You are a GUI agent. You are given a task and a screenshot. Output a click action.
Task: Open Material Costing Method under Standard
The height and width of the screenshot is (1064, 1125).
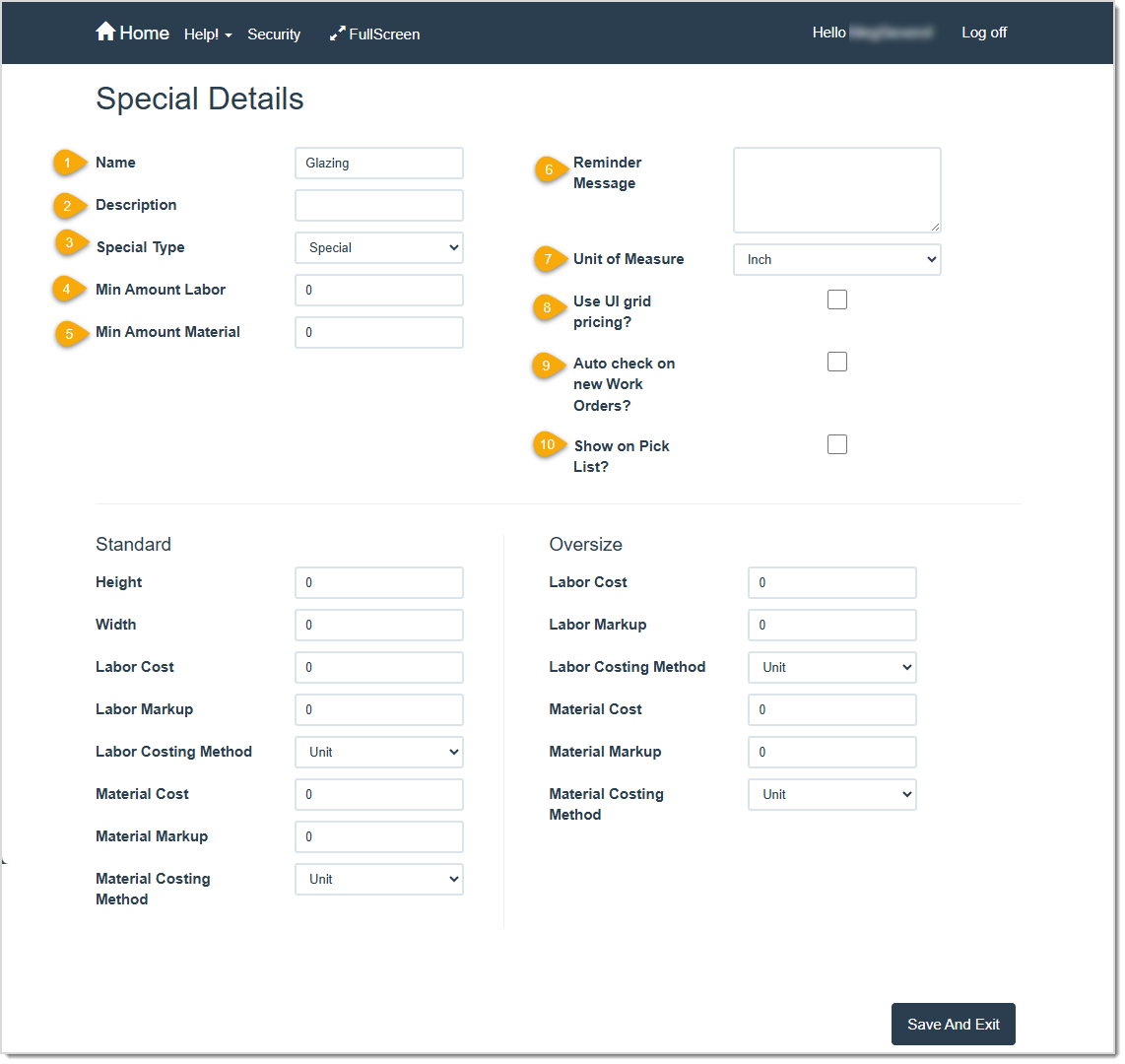click(379, 879)
